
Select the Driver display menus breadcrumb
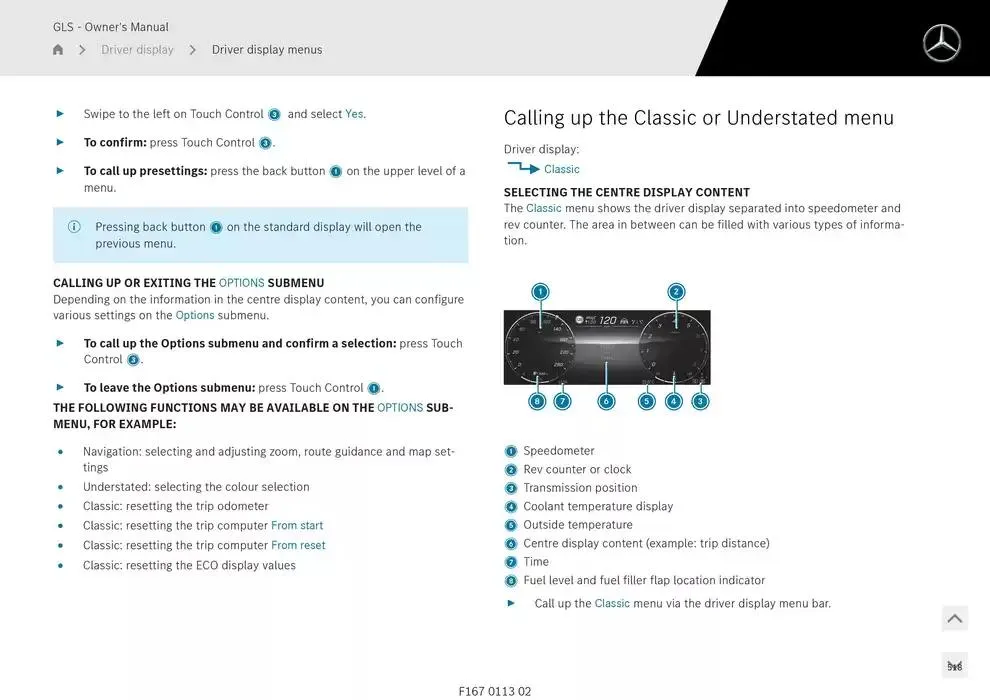coord(266,49)
